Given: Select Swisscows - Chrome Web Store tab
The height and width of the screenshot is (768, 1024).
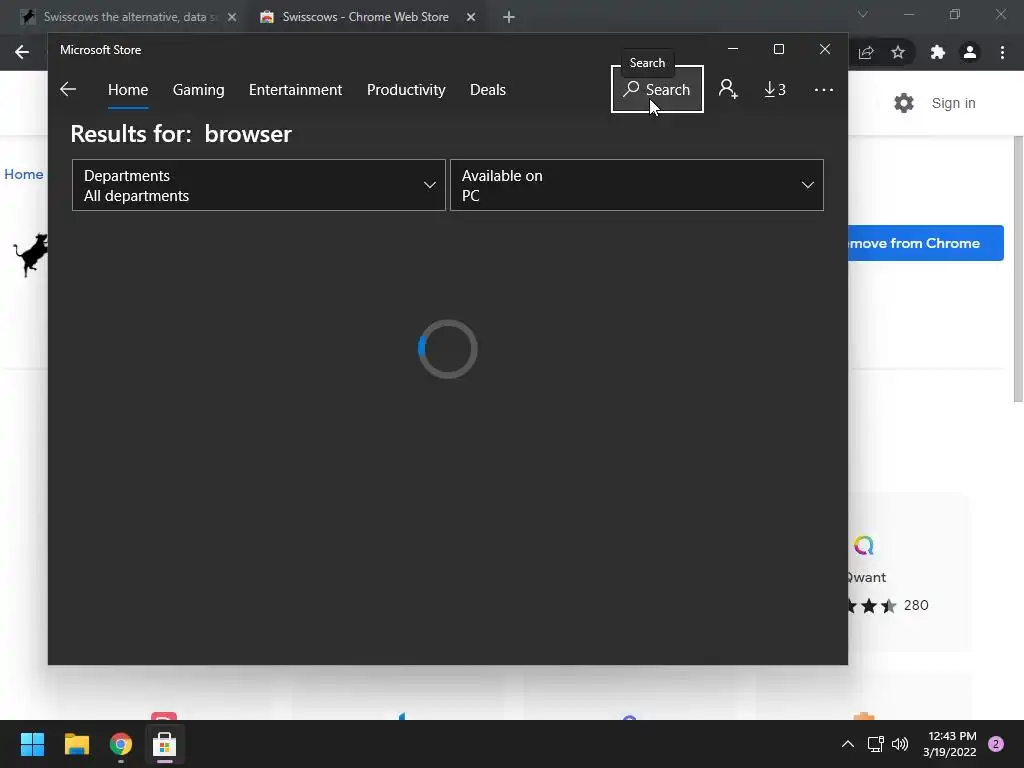Looking at the screenshot, I should point(364,17).
